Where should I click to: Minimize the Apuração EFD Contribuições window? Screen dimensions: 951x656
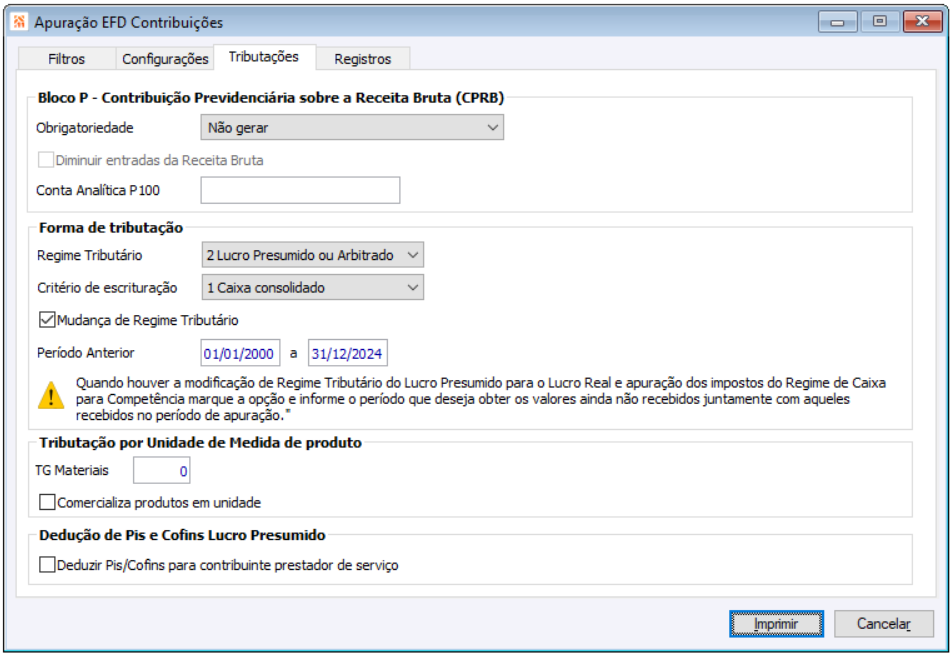coord(838,22)
